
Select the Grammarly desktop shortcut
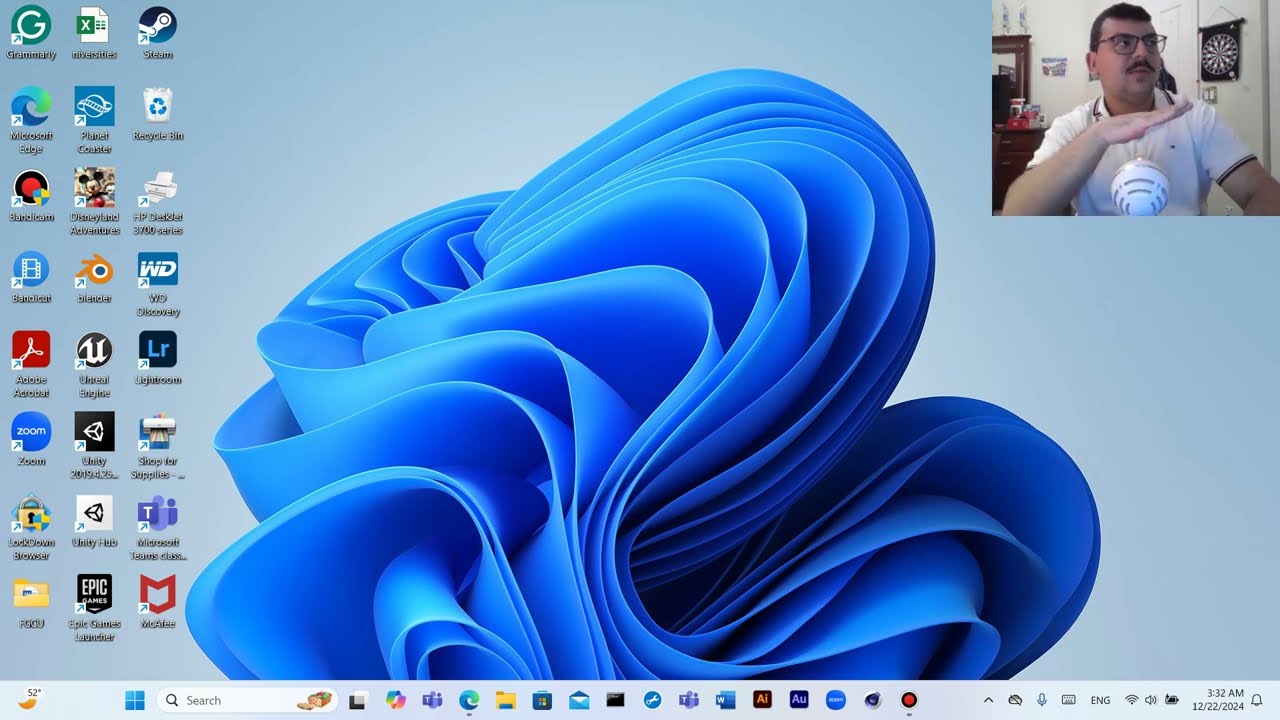31,33
